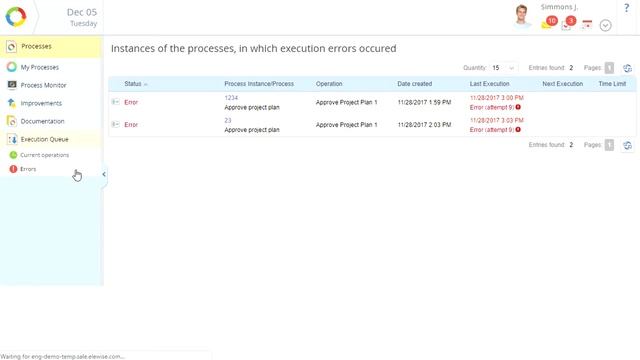This screenshot has width=640, height=360.
Task: Open the help question mark icon
Action: (x=626, y=8)
